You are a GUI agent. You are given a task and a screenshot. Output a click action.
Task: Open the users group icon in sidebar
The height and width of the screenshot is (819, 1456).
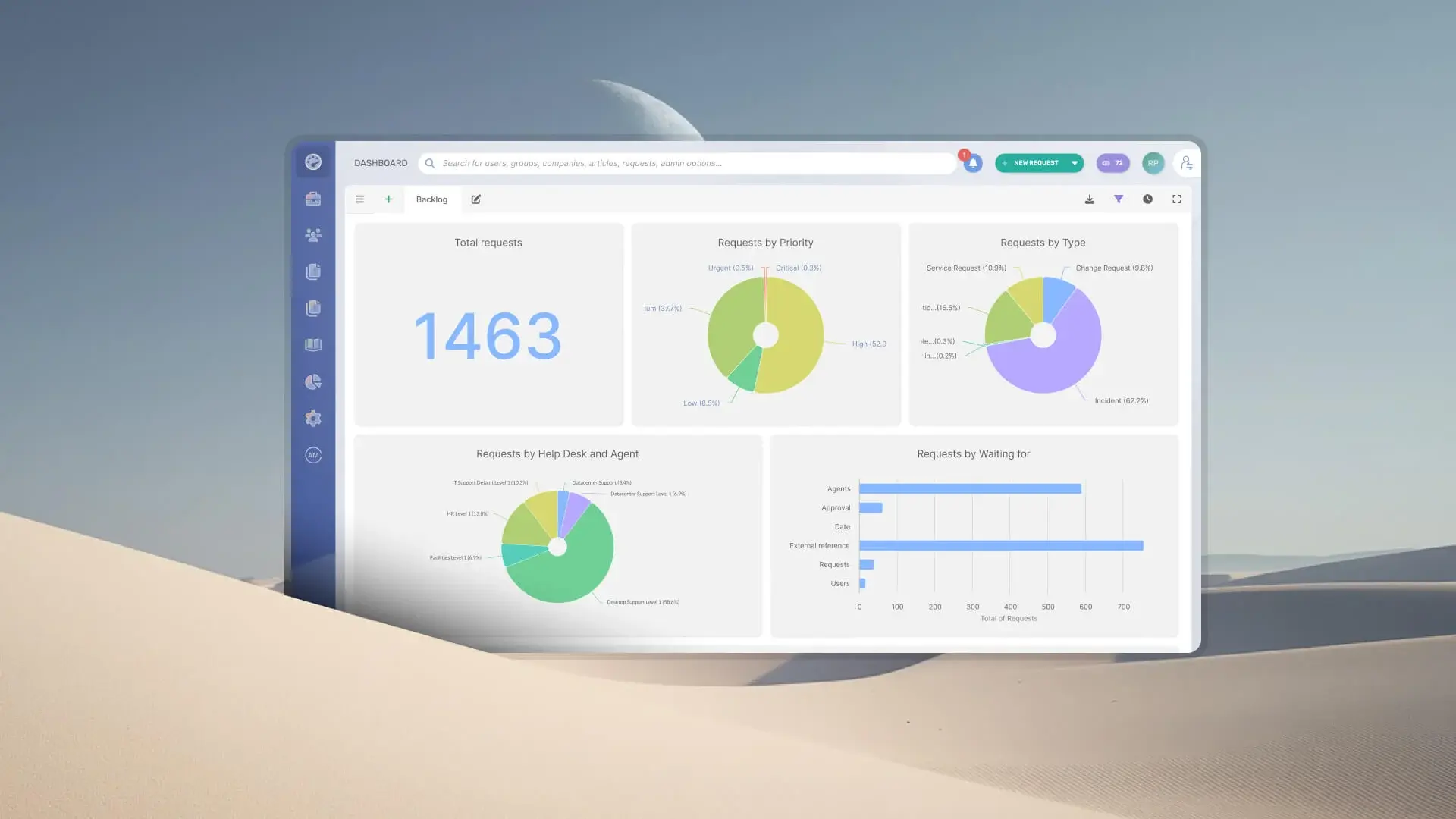pyautogui.click(x=313, y=235)
